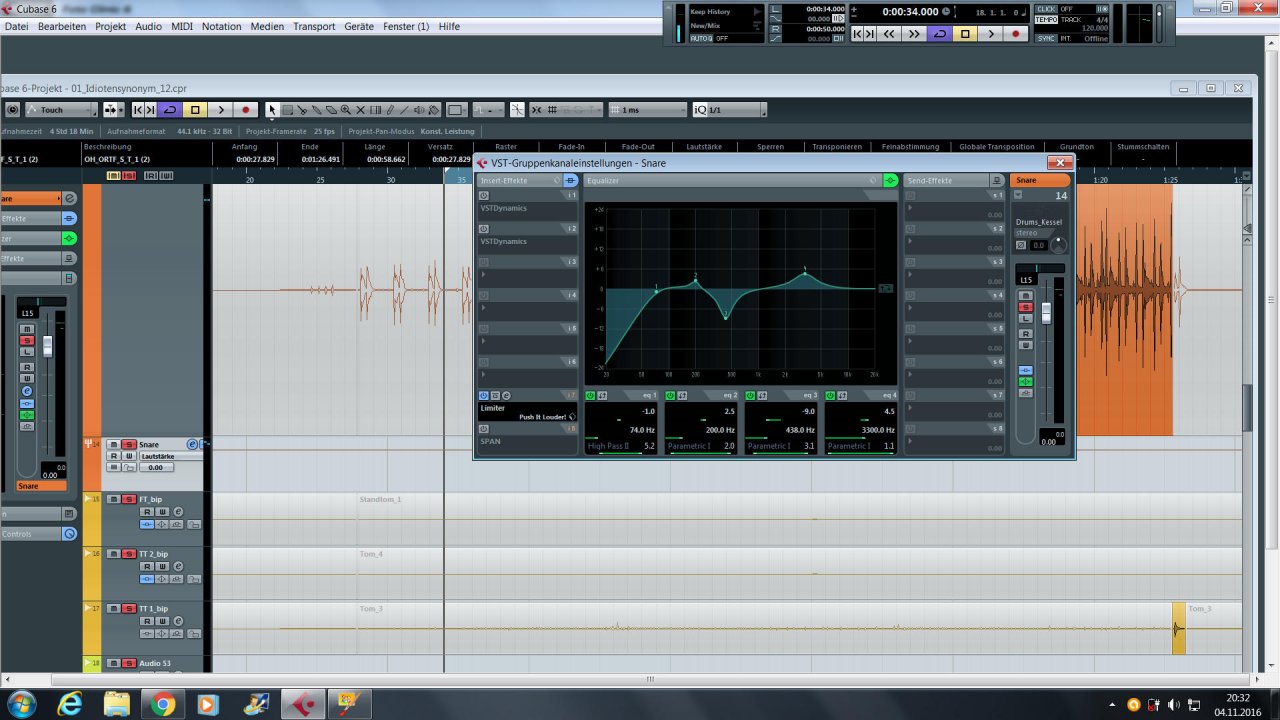
Task: Enable or disable eq 3 band
Action: pyautogui.click(x=750, y=396)
